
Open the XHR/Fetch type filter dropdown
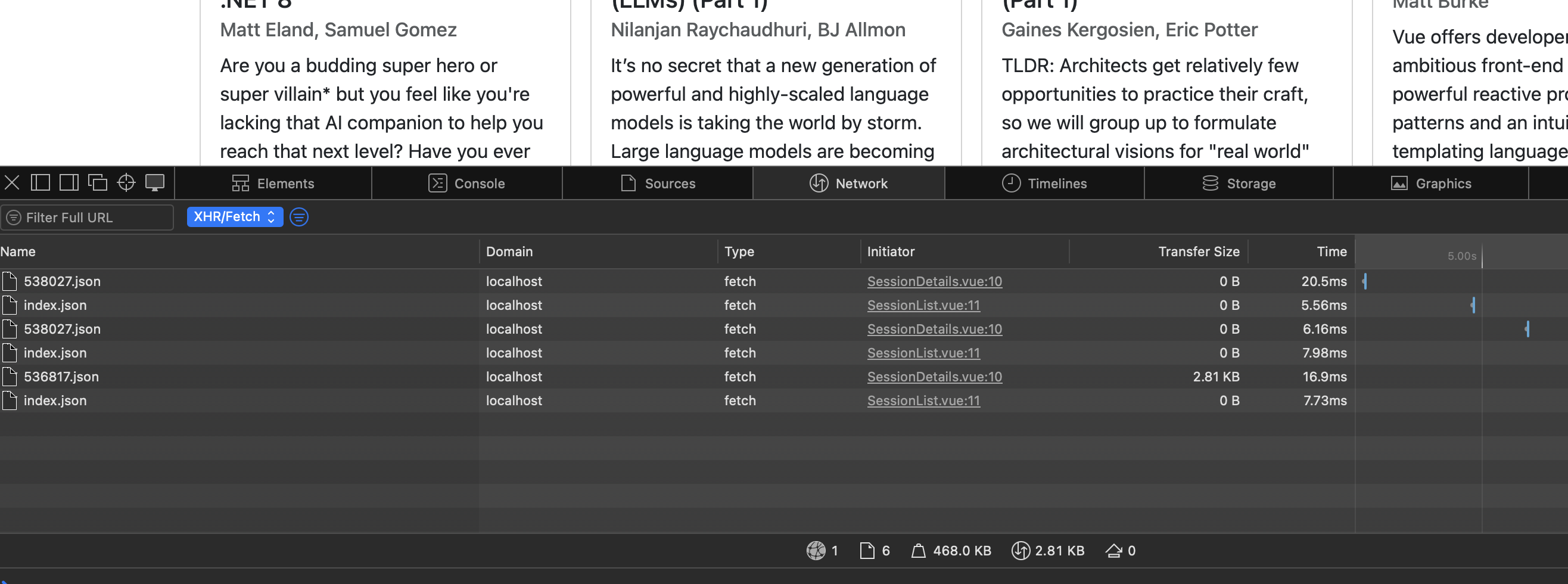click(235, 217)
